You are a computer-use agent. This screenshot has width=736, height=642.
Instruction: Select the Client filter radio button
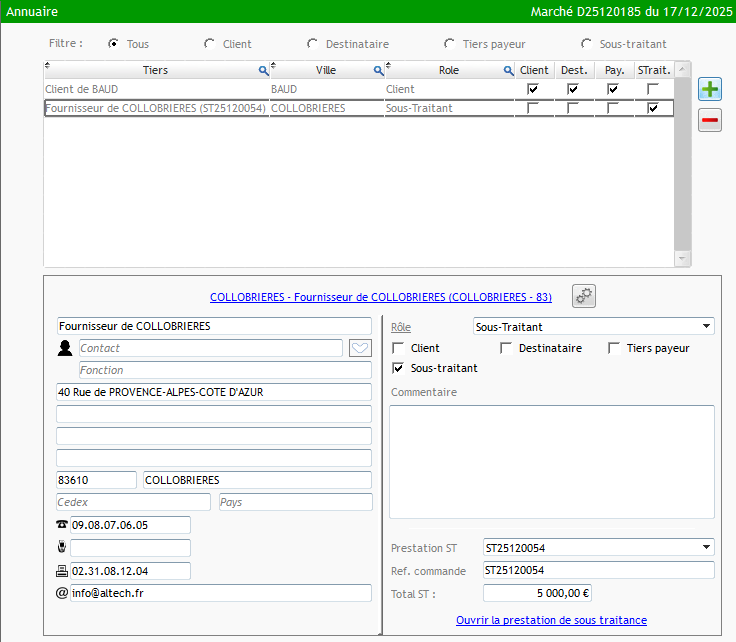pyautogui.click(x=210, y=44)
